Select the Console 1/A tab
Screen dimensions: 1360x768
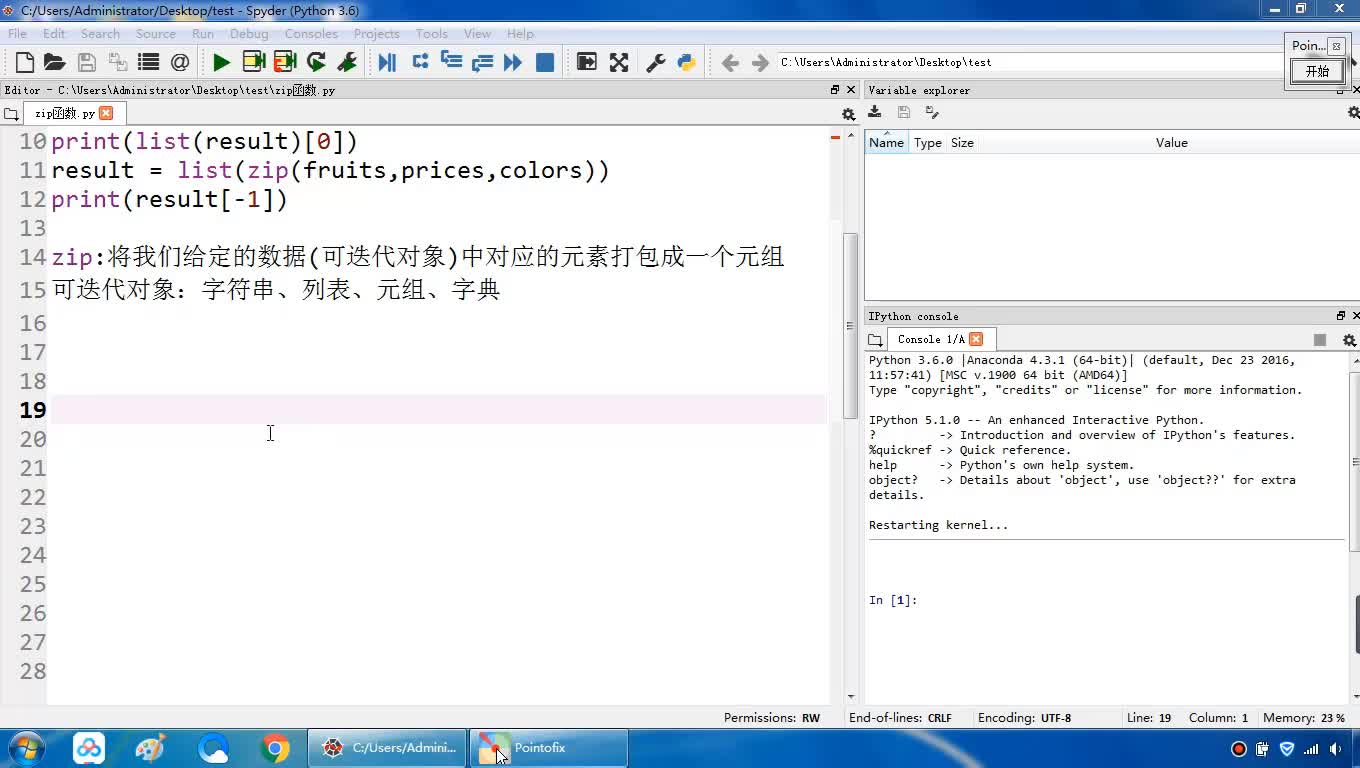click(930, 340)
